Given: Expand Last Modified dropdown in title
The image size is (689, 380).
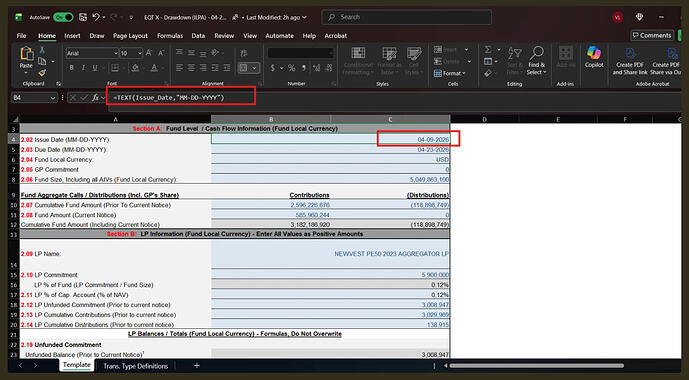Looking at the screenshot, I should tap(304, 18).
